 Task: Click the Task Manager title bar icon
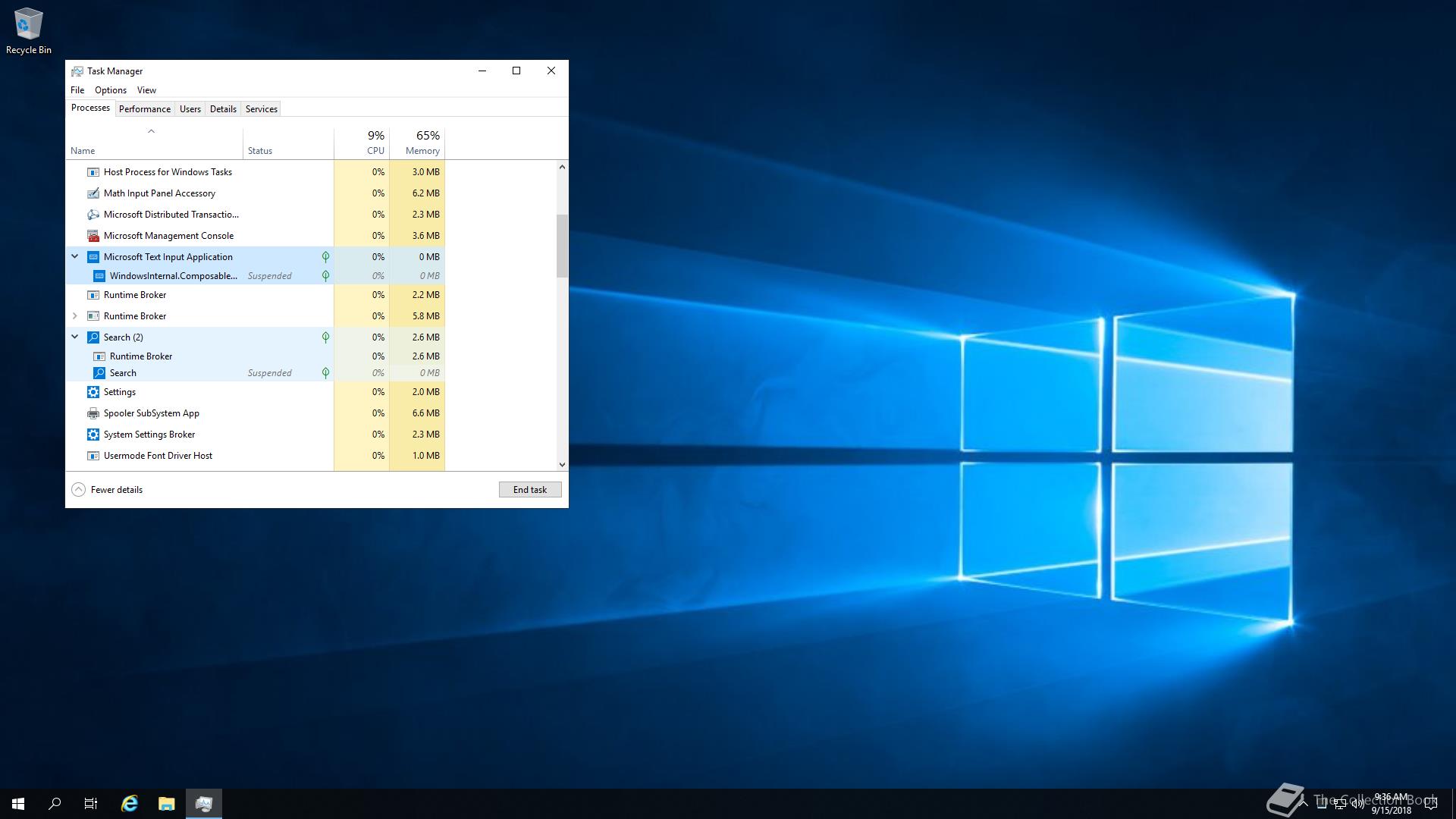77,71
